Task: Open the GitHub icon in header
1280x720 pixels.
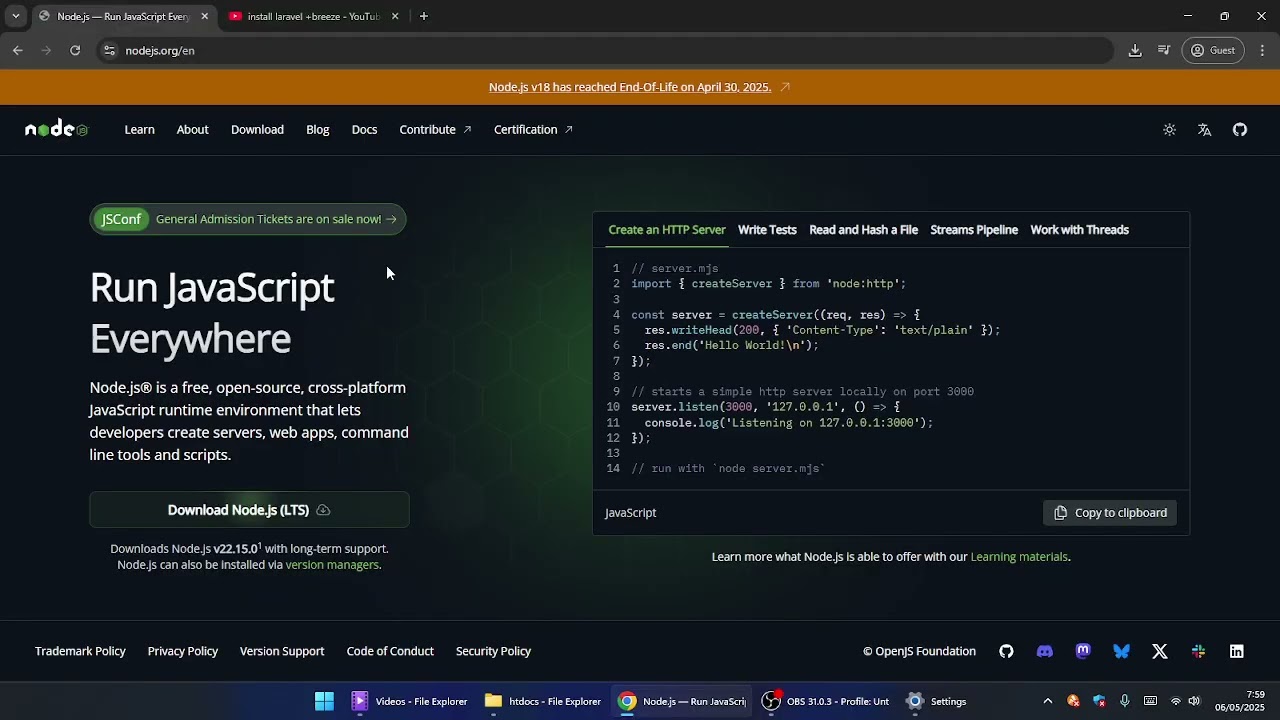Action: point(1240,130)
